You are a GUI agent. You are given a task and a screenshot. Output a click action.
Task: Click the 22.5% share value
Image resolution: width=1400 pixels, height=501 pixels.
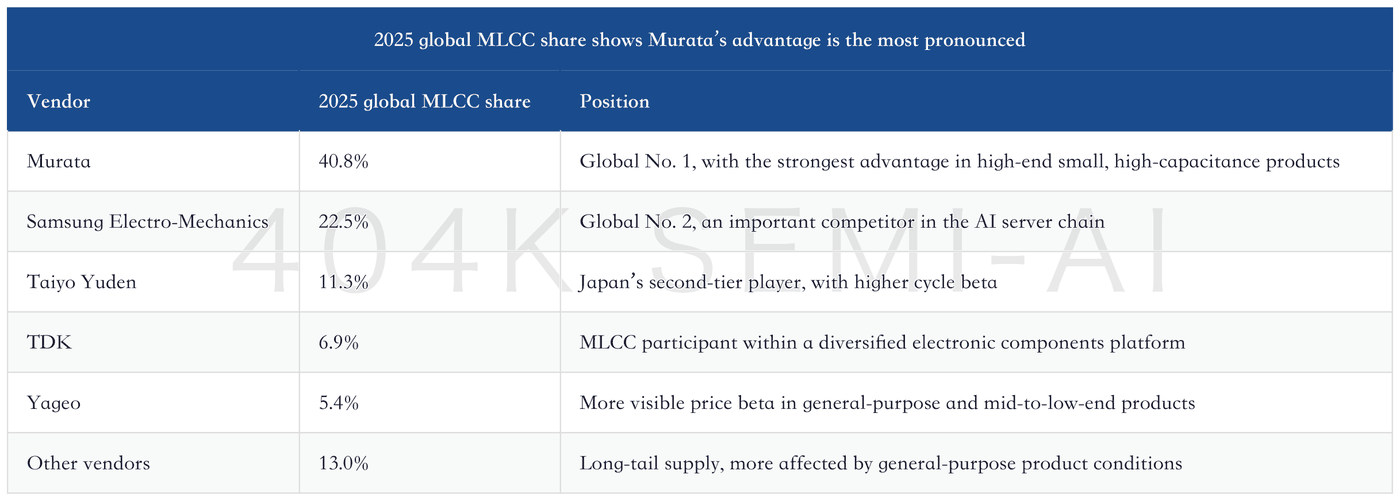click(x=344, y=222)
